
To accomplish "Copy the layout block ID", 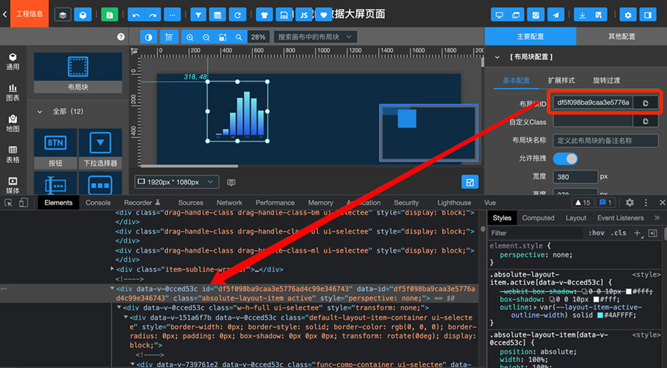I will click(x=645, y=103).
